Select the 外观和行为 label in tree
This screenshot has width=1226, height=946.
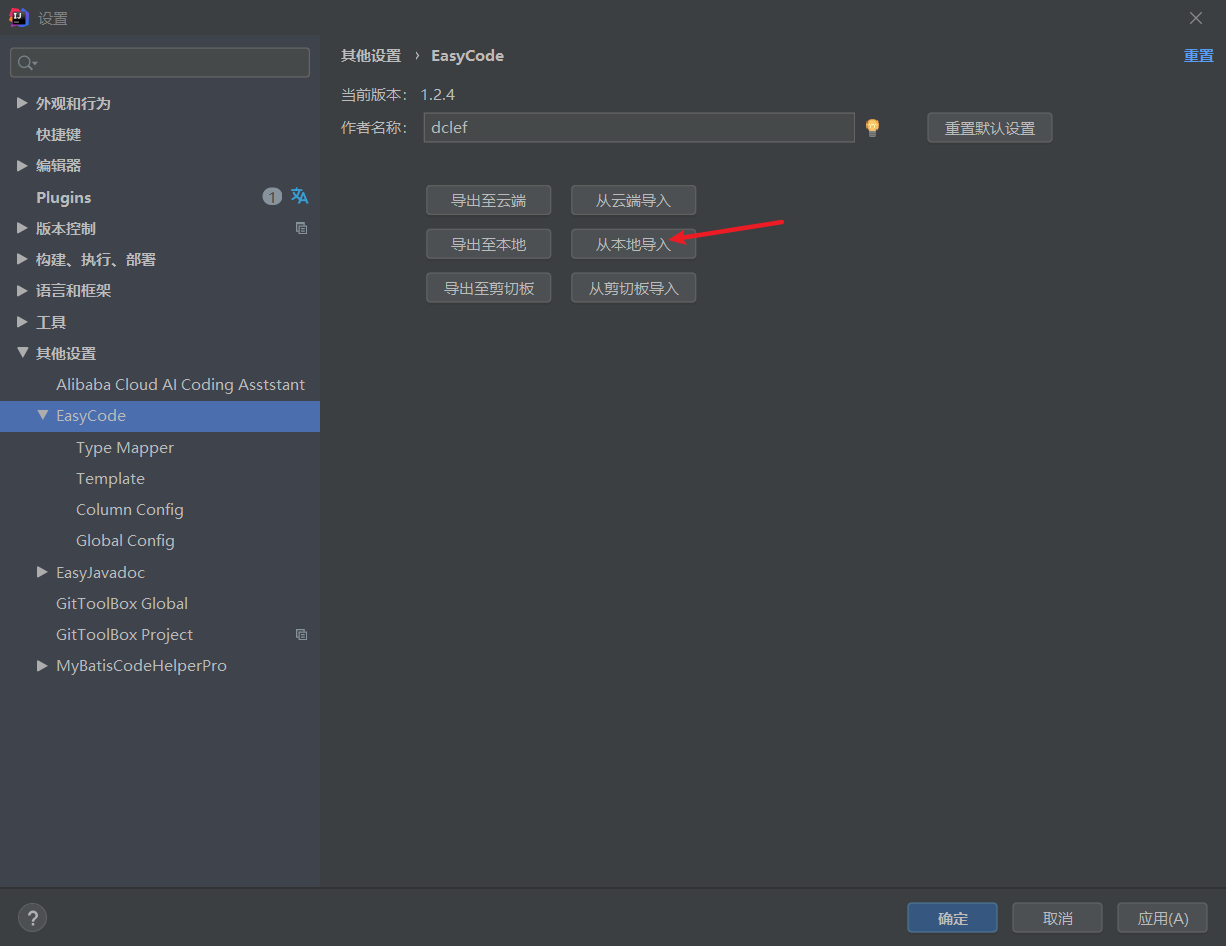tap(73, 103)
